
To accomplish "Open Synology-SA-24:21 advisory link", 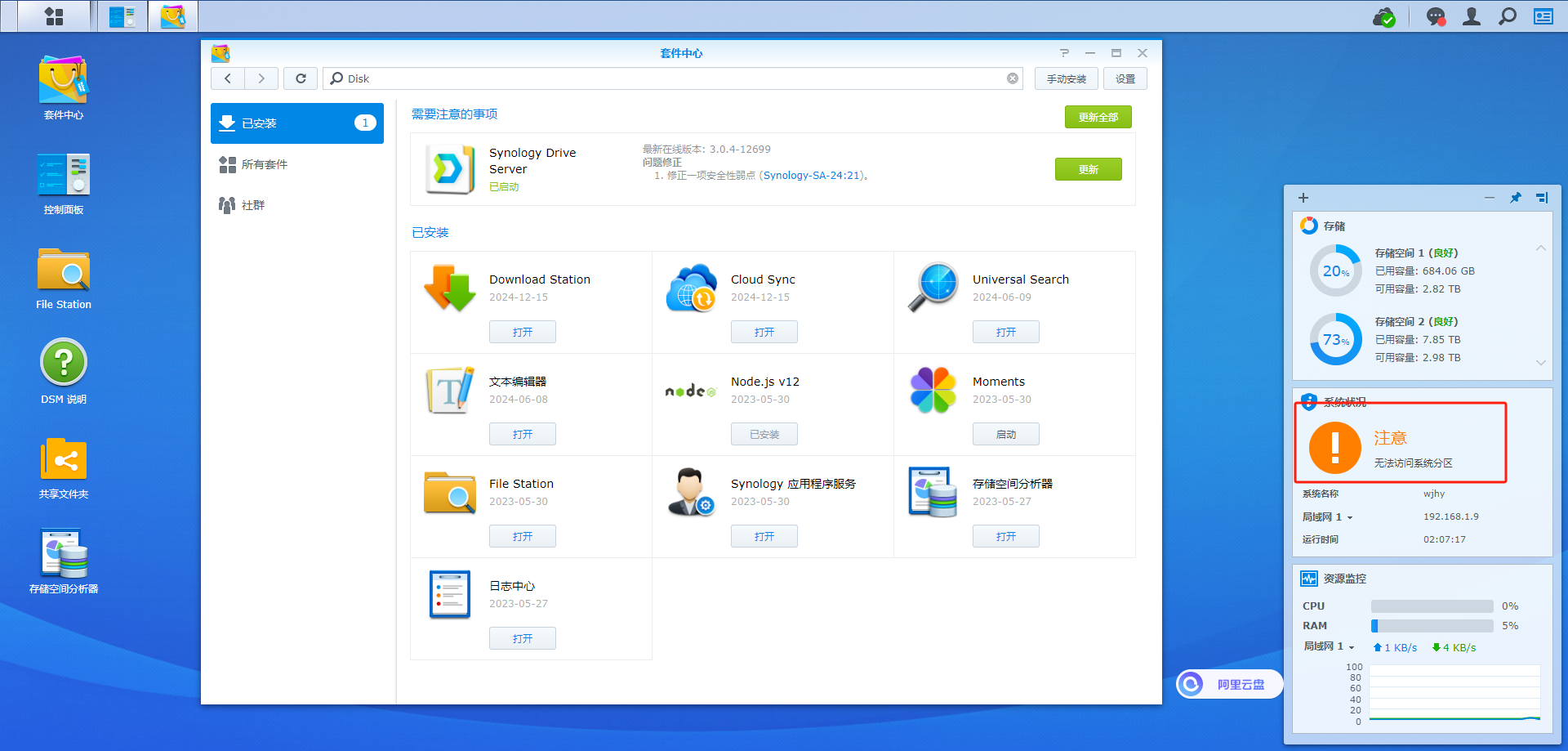I will (x=812, y=176).
